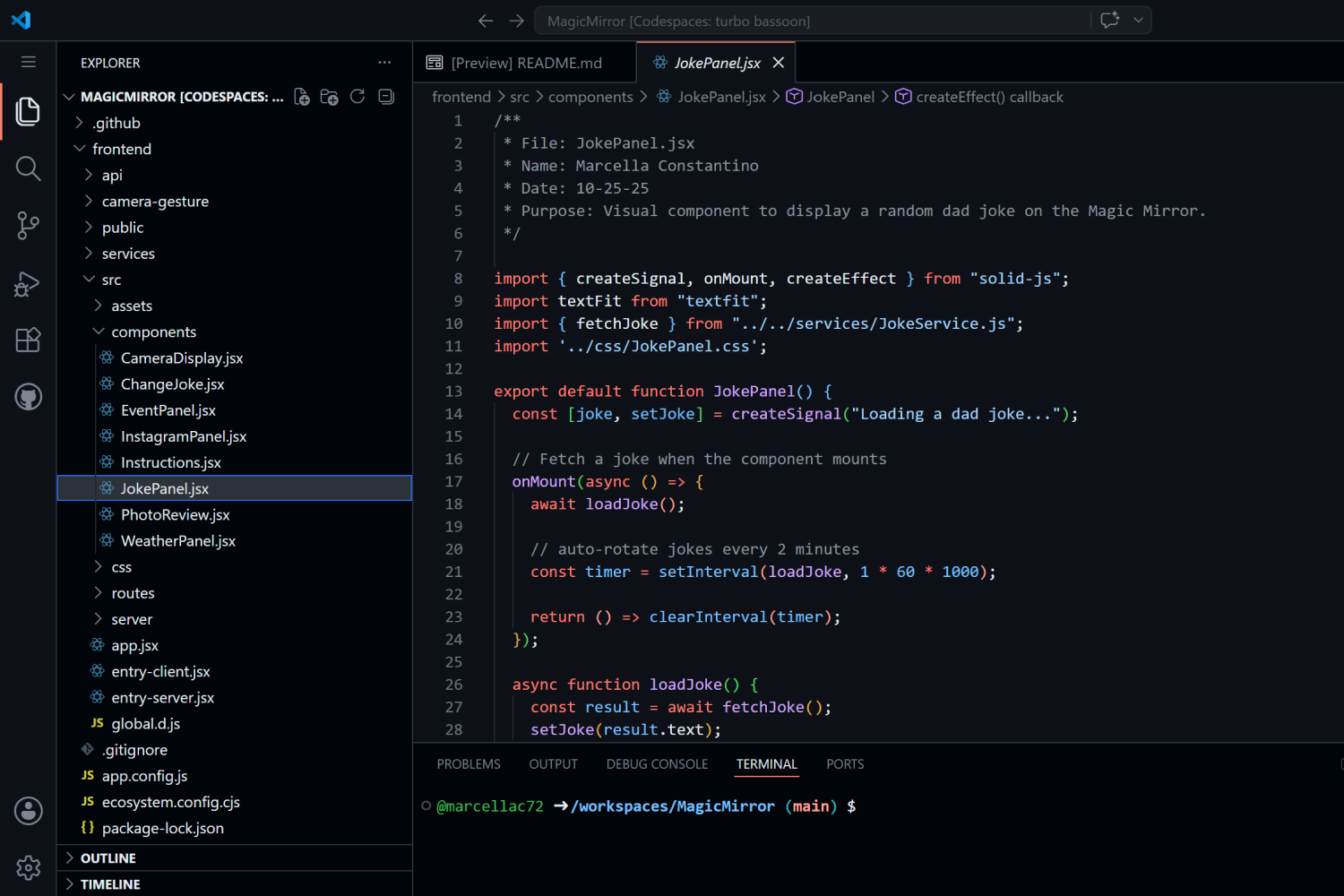The image size is (1344, 896).
Task: Click the New Folder icon in Explorer
Action: click(x=330, y=97)
